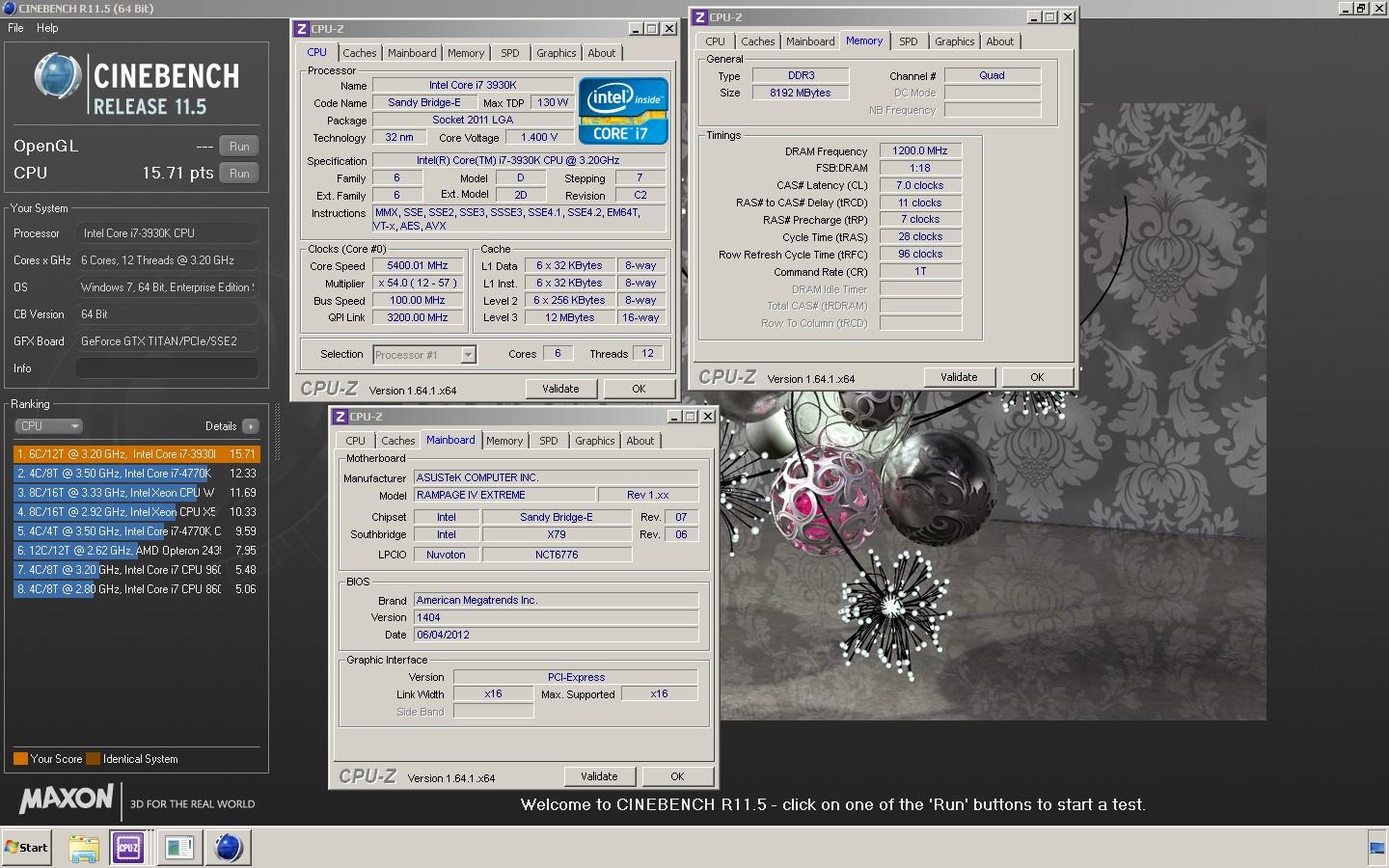Click the orange Your Score legend swatch
This screenshot has width=1389, height=868.
(x=20, y=759)
